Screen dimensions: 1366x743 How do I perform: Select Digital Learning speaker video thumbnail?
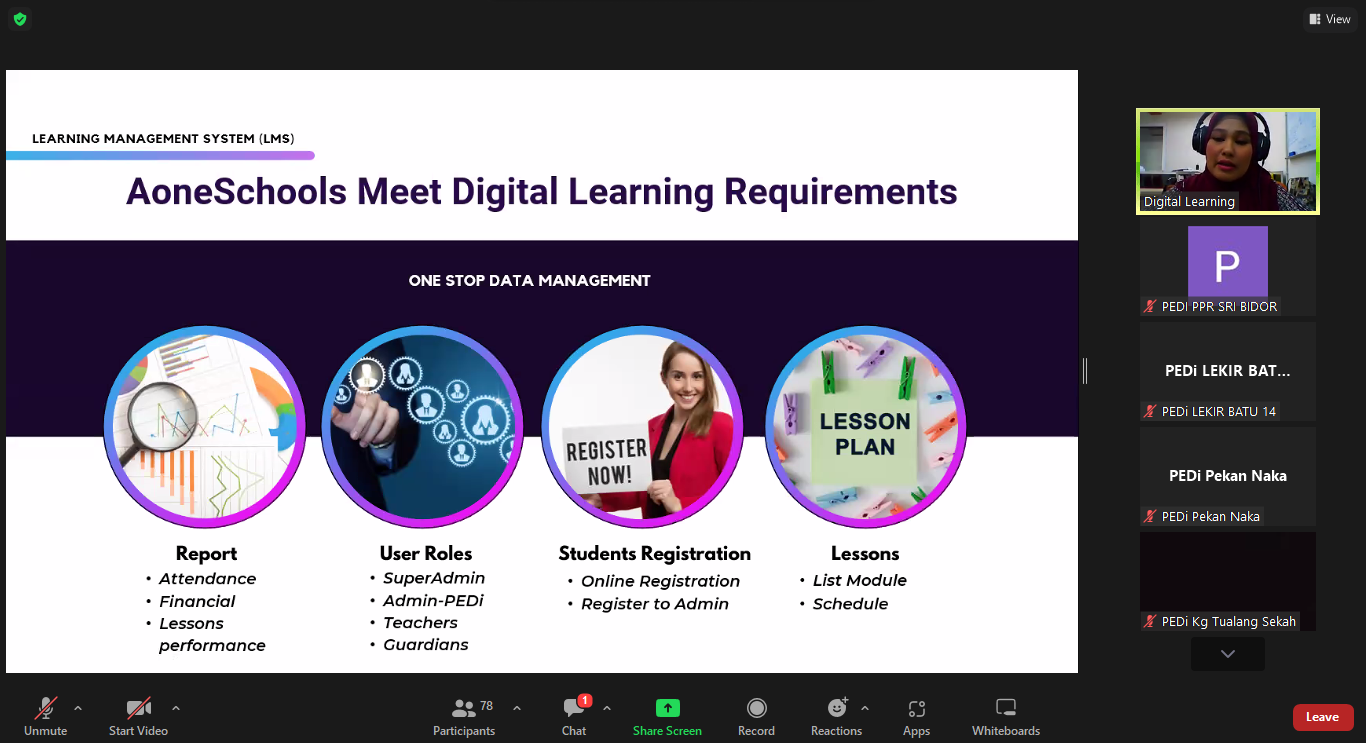pyautogui.click(x=1228, y=161)
